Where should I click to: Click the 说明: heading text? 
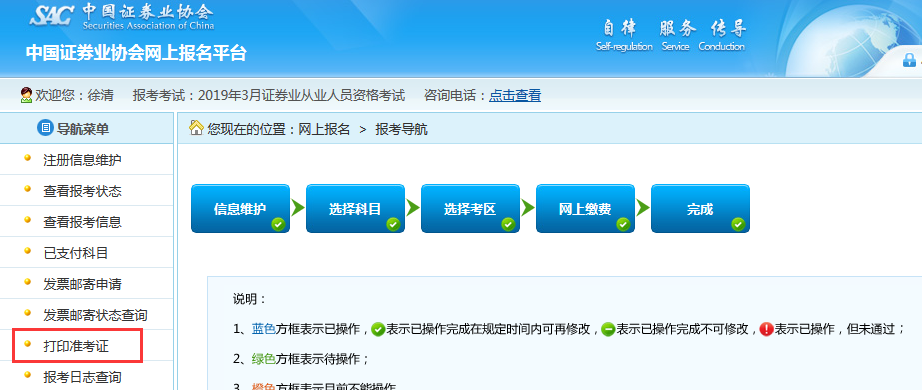click(250, 299)
